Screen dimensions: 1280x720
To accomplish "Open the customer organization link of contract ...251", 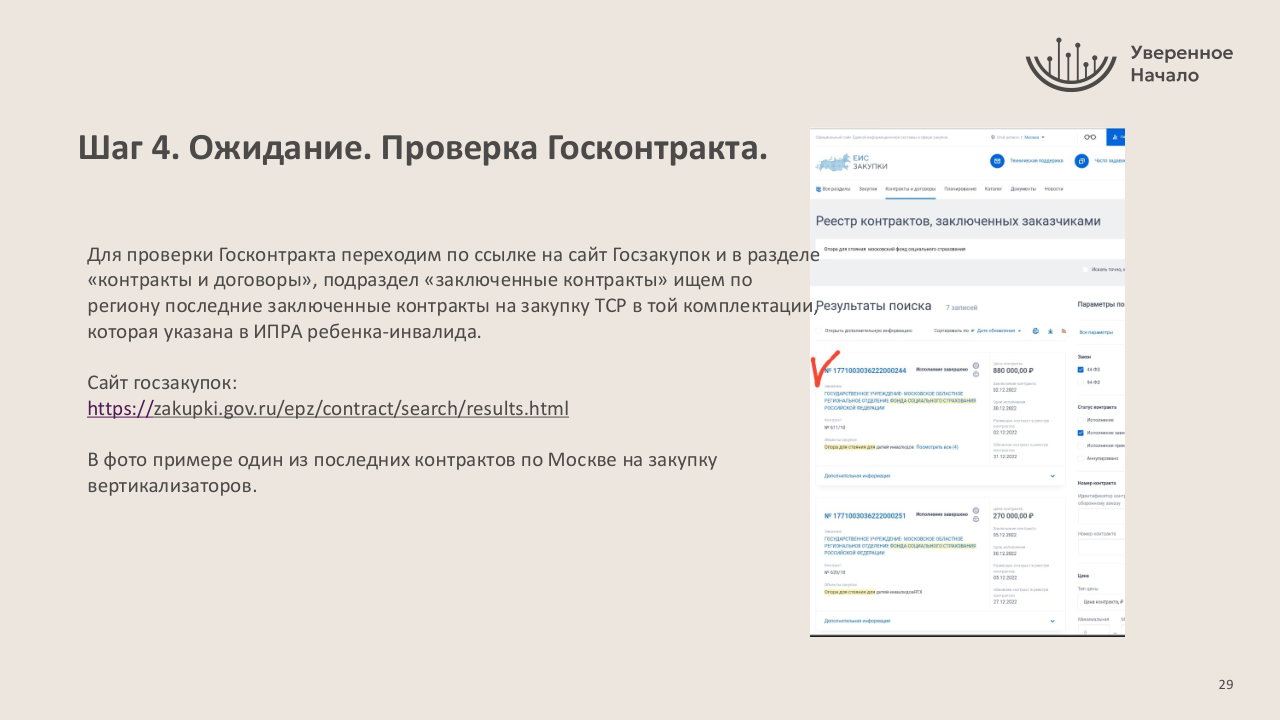I will [899, 546].
